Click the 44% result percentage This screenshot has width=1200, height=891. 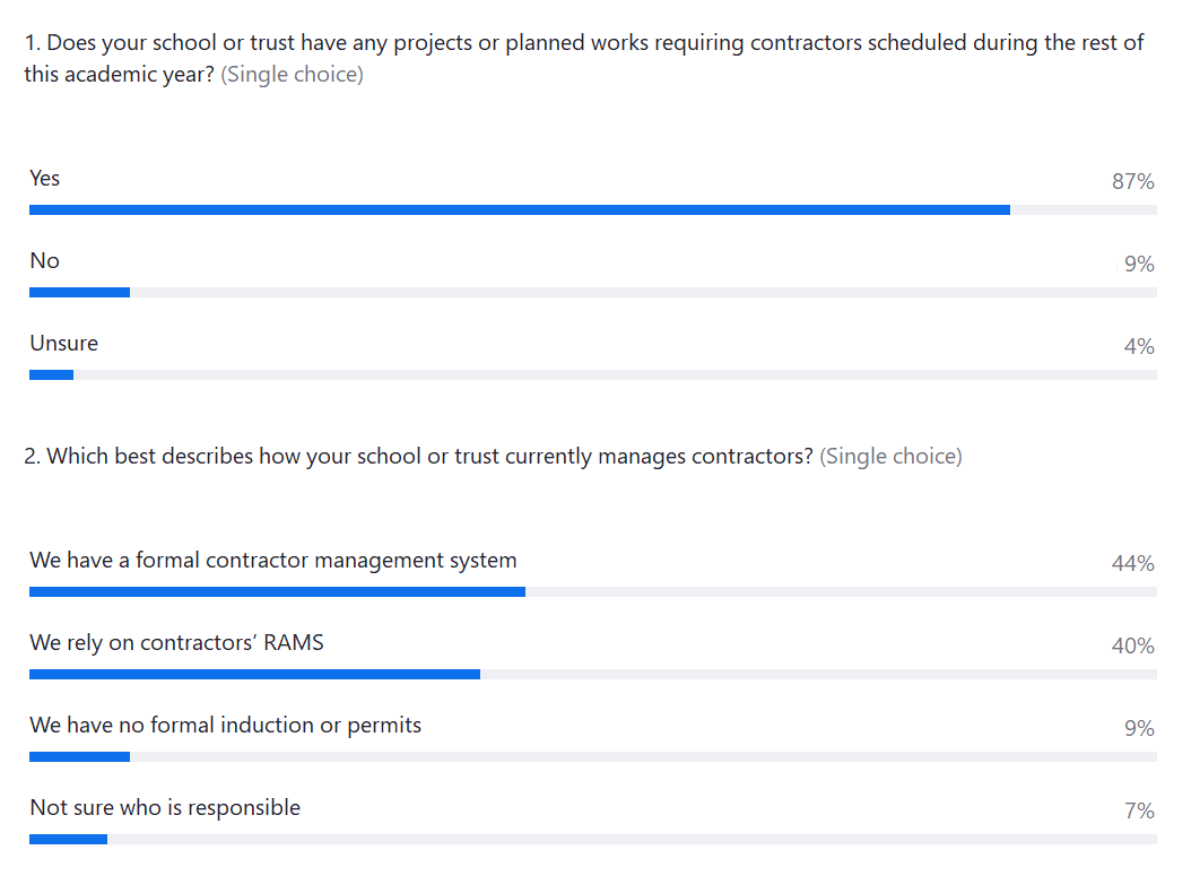pyautogui.click(x=1132, y=564)
